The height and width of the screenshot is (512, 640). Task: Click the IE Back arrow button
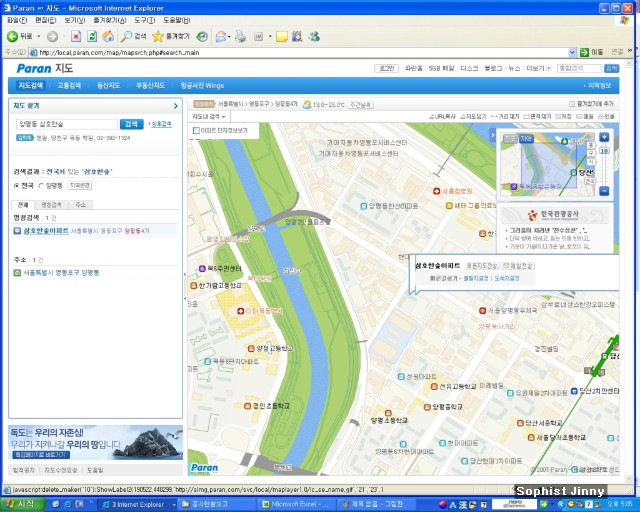pos(13,37)
